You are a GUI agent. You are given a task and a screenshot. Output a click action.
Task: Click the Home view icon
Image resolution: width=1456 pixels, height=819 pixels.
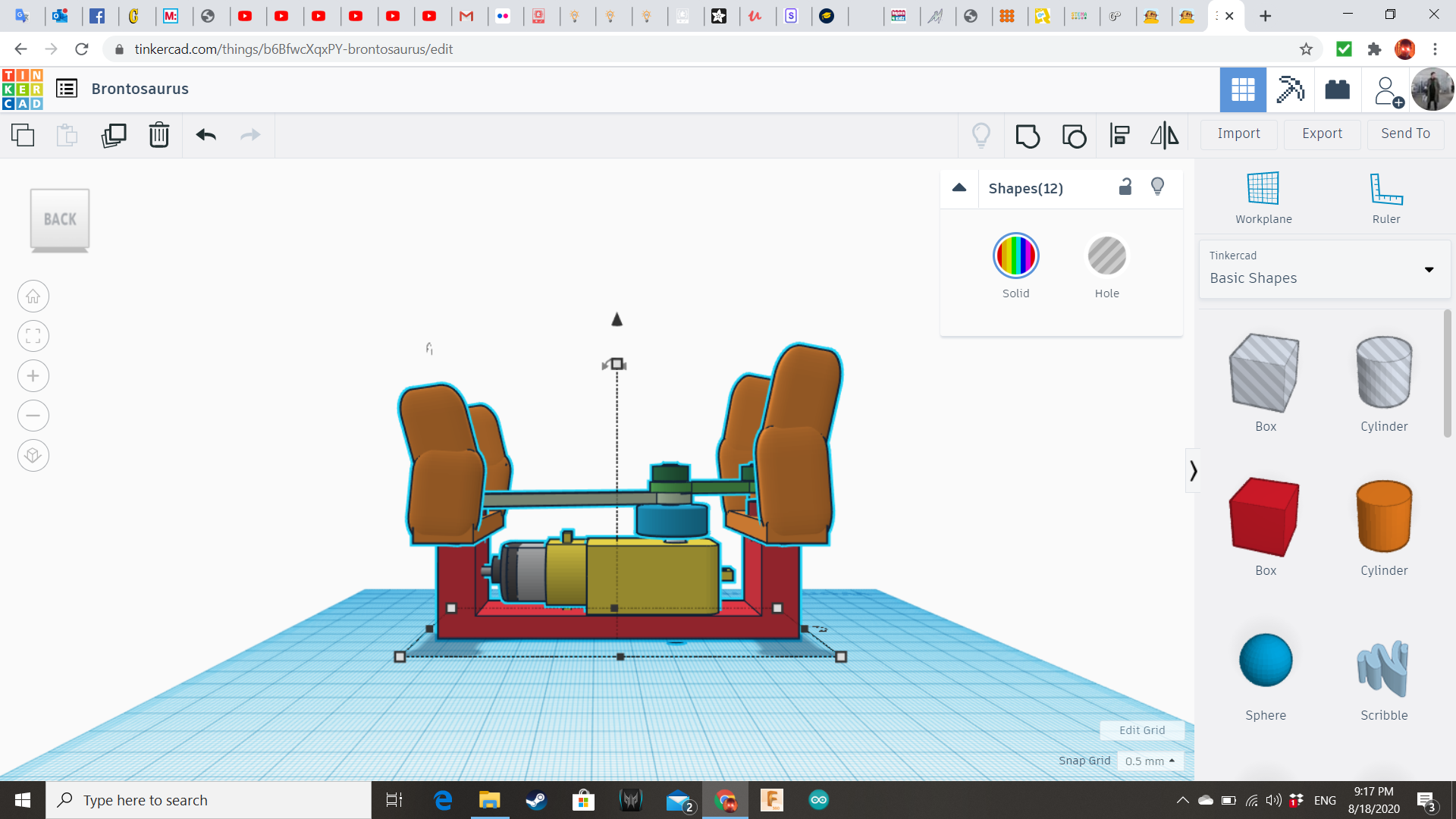(33, 297)
